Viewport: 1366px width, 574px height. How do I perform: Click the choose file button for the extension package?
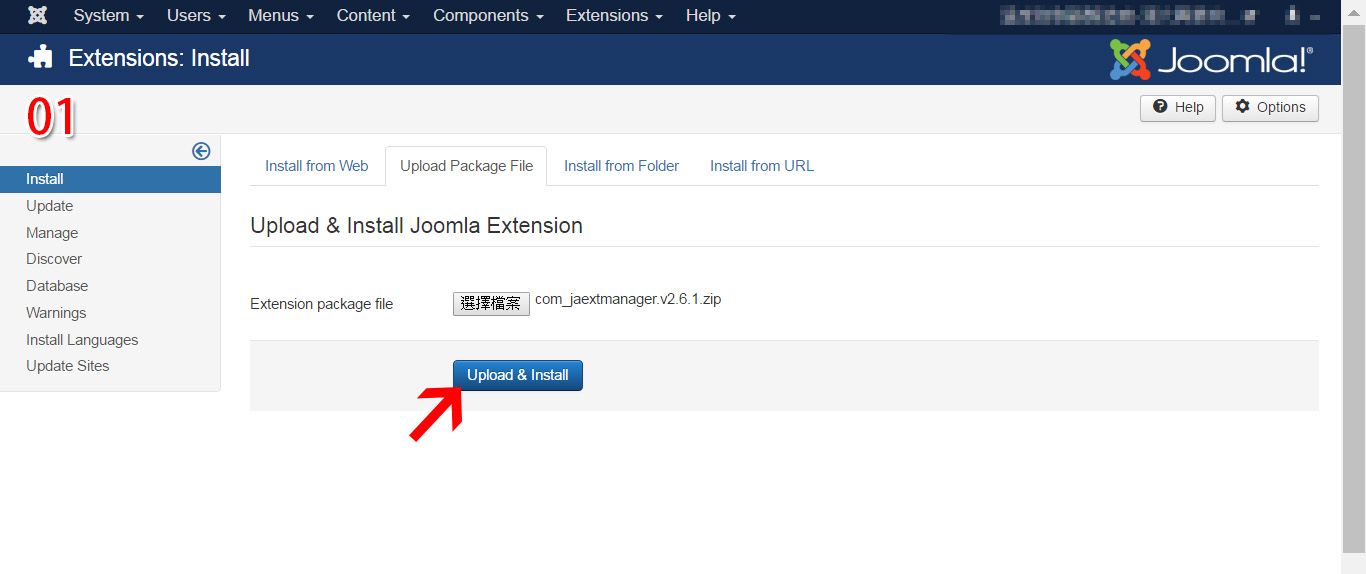(x=491, y=304)
